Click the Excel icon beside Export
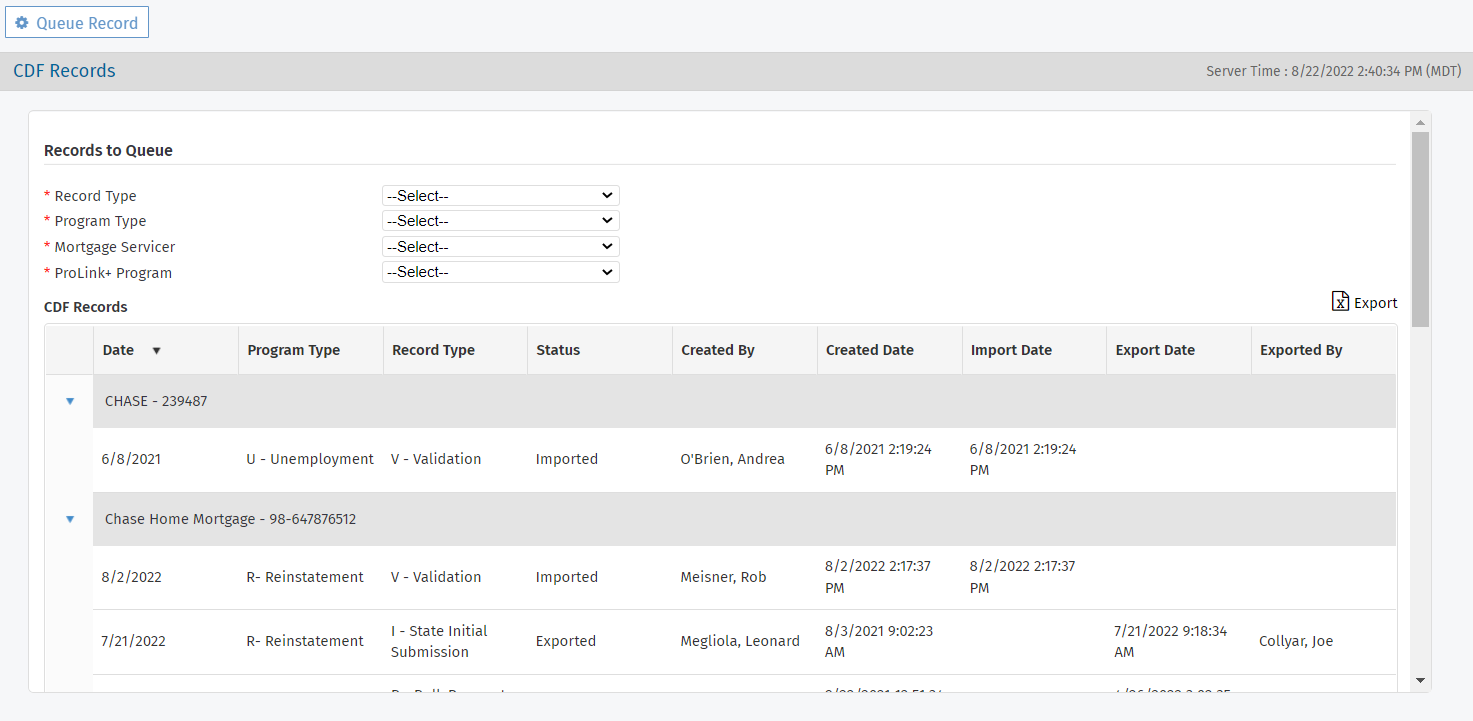Viewport: 1473px width, 721px height. tap(1339, 301)
